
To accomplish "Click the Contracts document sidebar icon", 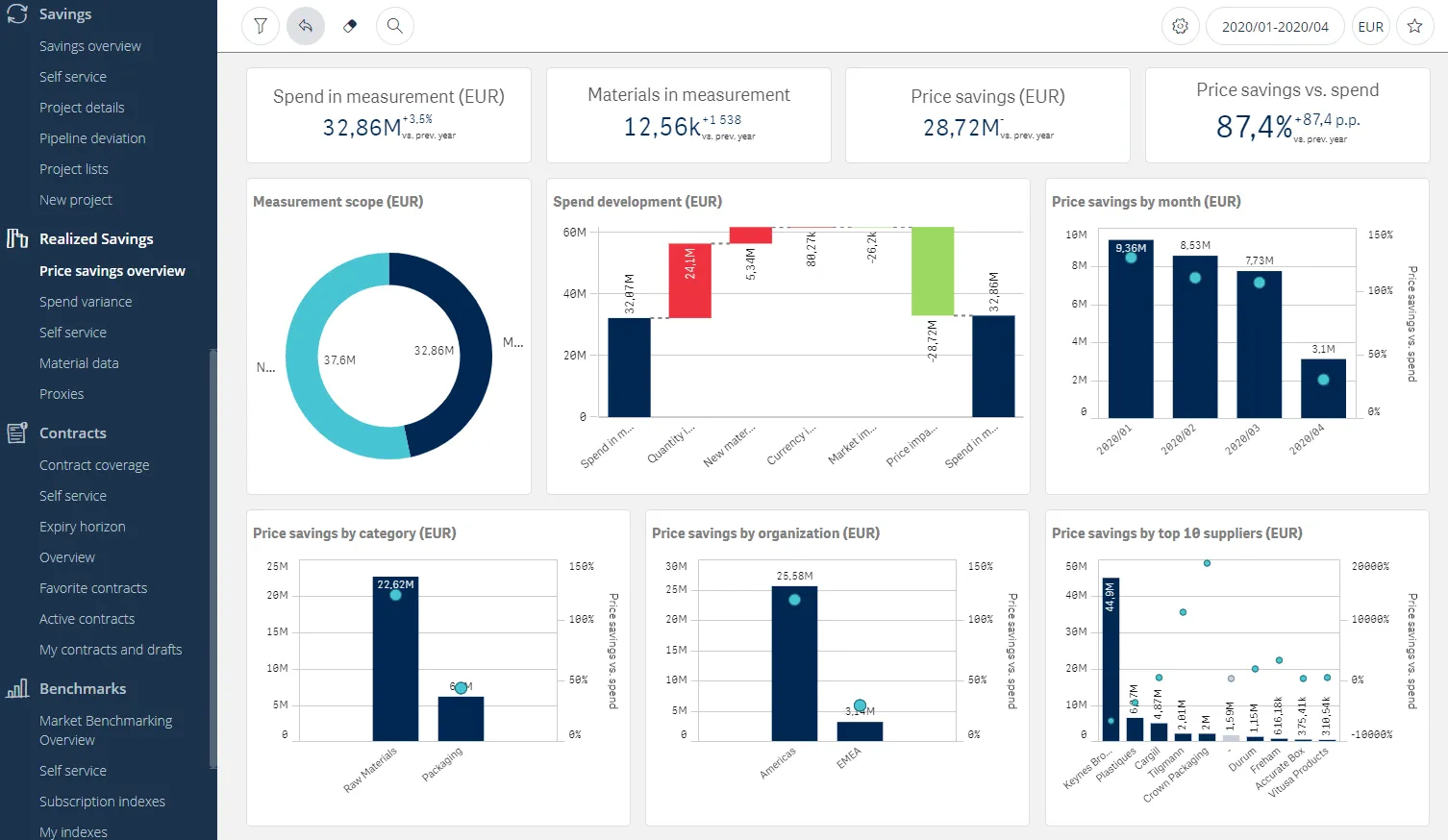I will coord(17,432).
